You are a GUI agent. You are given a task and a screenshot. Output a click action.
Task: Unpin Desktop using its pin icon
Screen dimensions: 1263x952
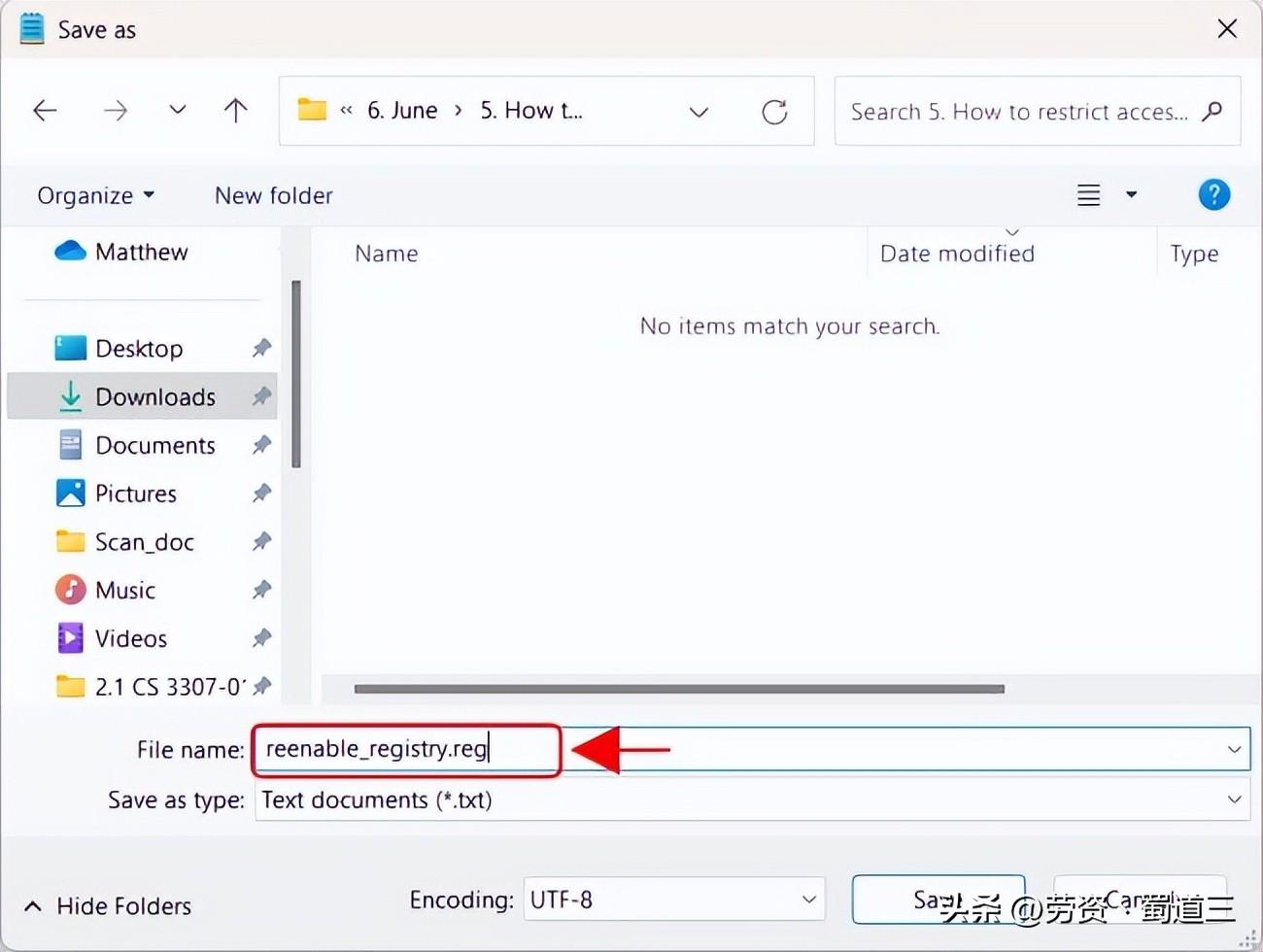tap(261, 348)
